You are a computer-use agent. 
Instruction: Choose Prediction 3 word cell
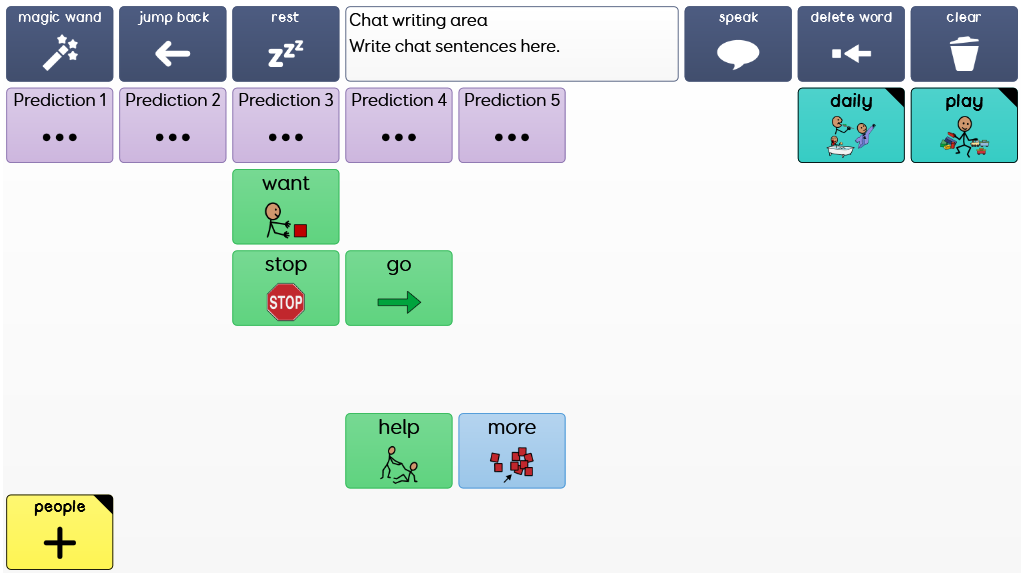285,125
